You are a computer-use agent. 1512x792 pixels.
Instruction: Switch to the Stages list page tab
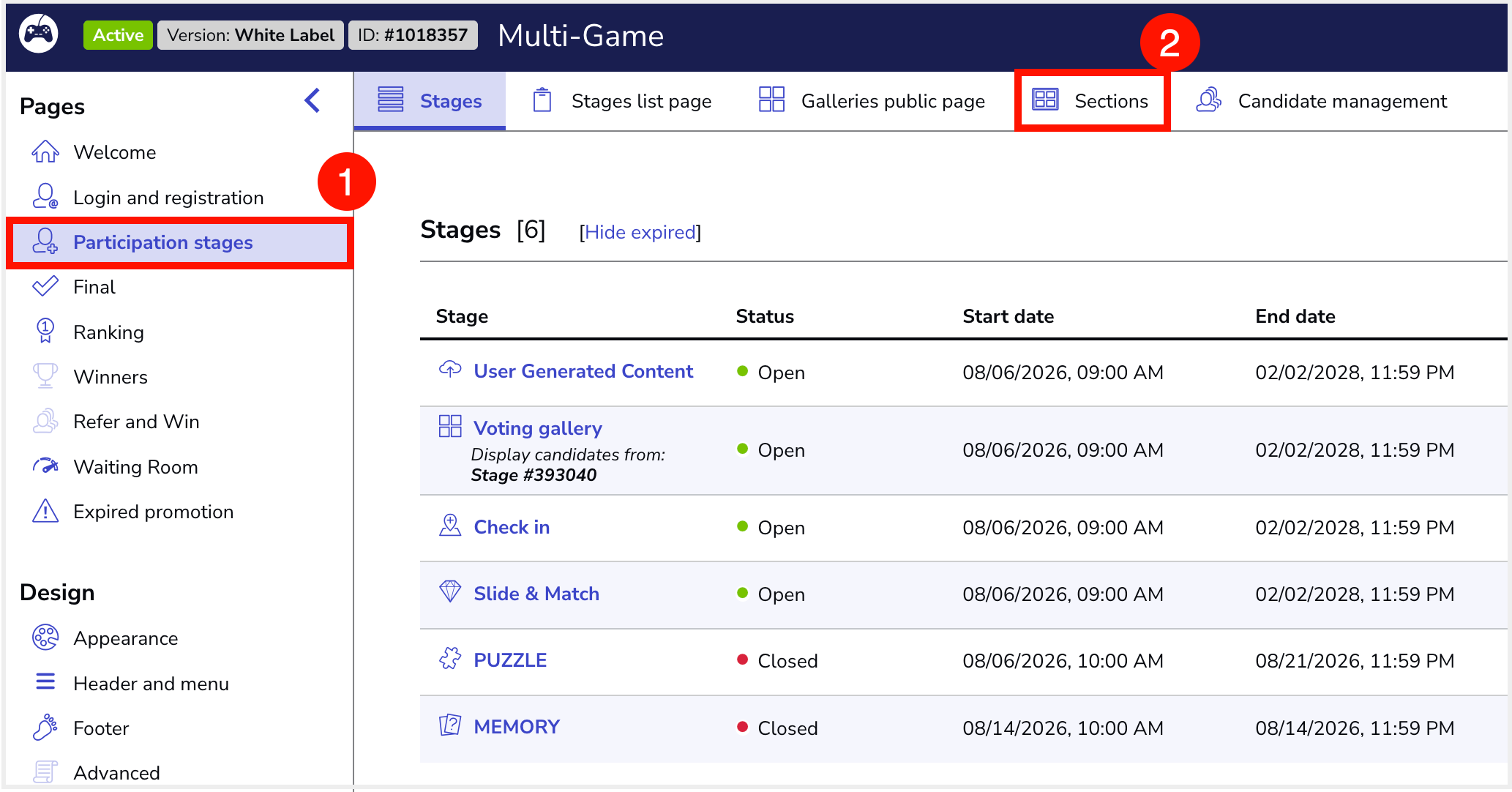[x=624, y=101]
